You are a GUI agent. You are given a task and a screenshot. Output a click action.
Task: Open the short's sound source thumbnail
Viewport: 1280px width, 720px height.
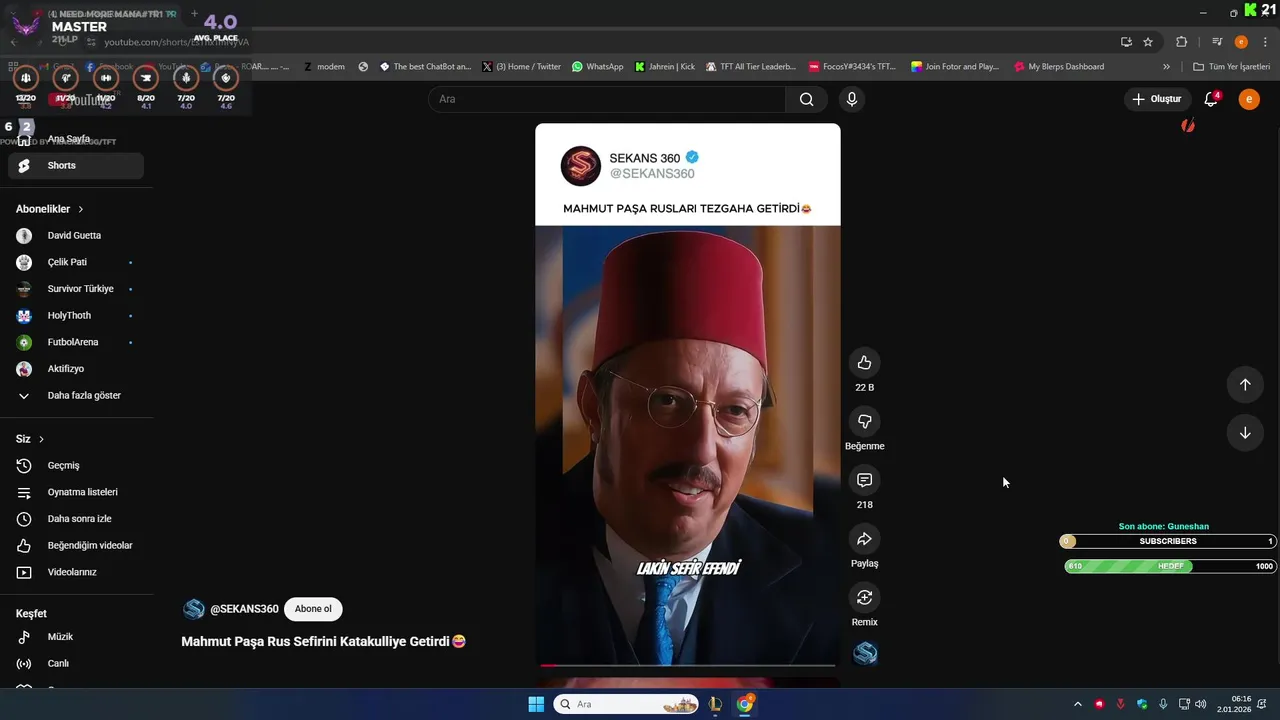(x=866, y=654)
